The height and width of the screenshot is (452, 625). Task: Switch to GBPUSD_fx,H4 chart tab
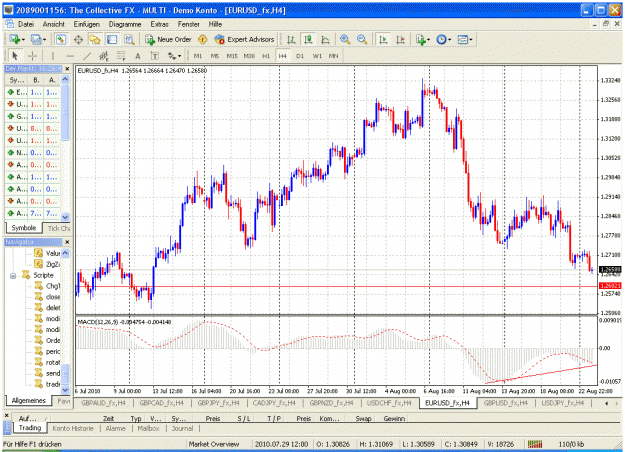pyautogui.click(x=505, y=403)
